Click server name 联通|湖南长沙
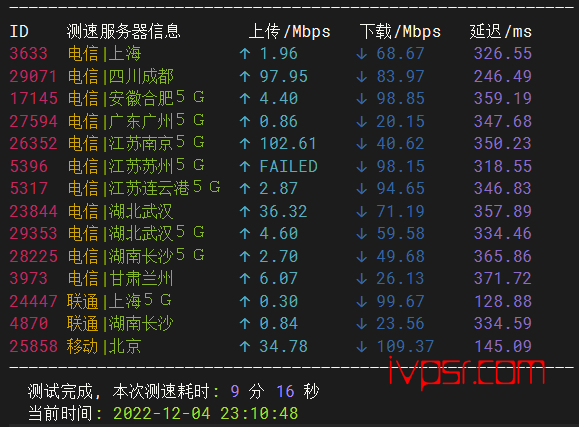The image size is (579, 427). point(120,324)
